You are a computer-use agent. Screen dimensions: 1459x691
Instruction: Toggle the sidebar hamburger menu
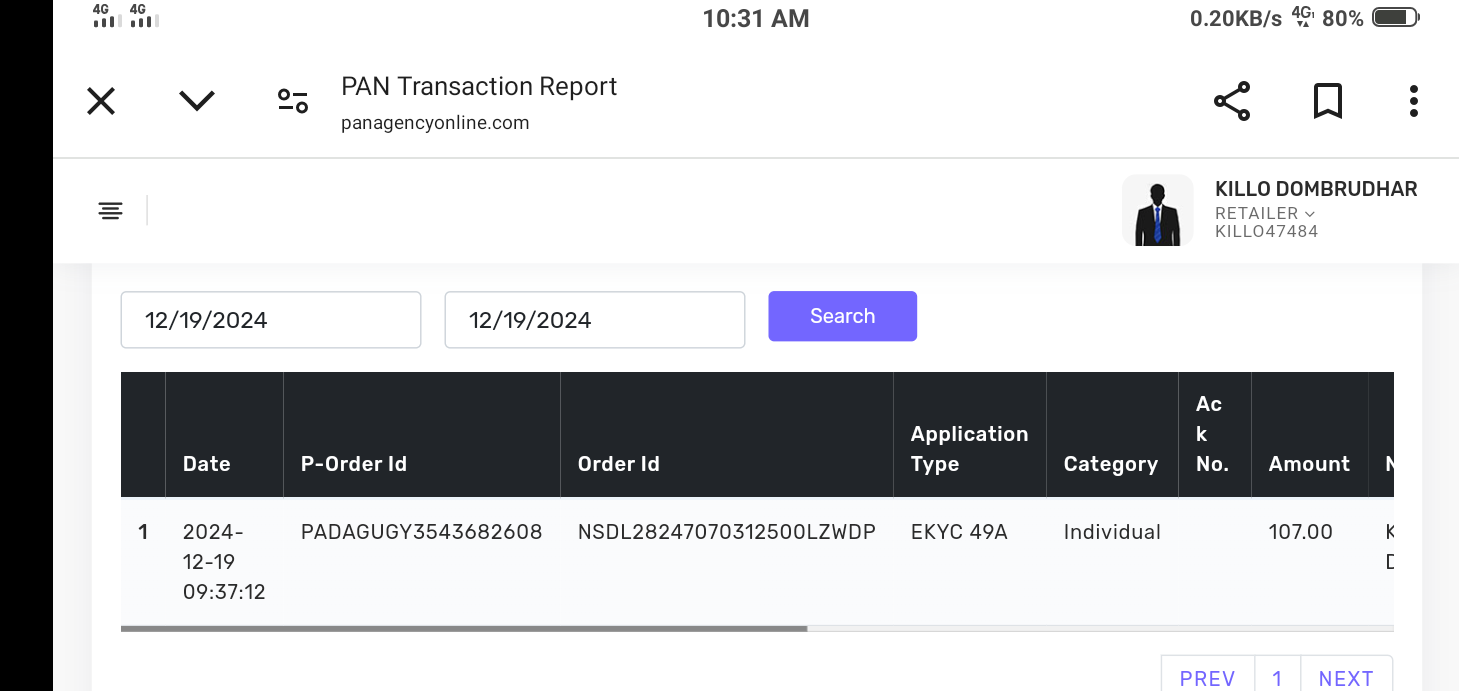[x=110, y=210]
